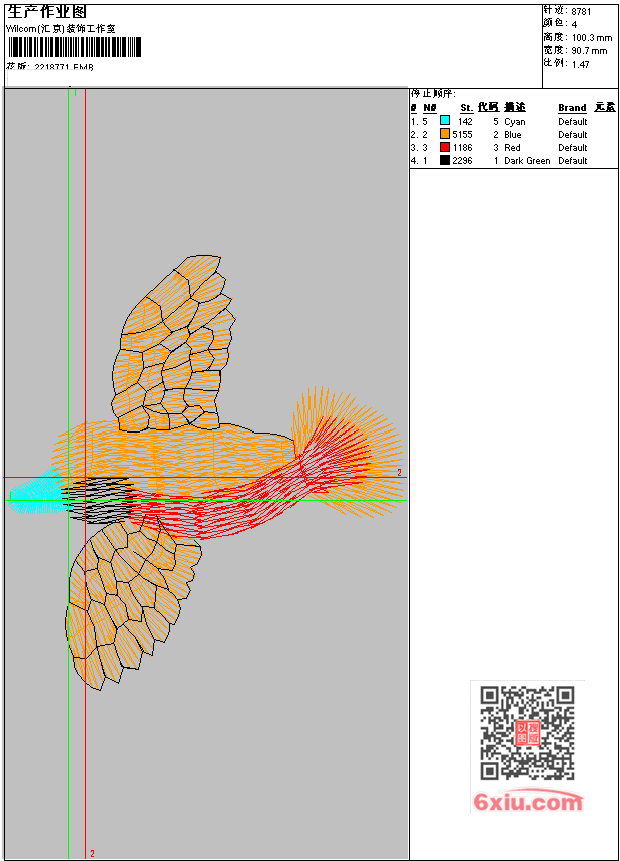This screenshot has height=861, width=620.
Task: Click the St. column header
Action: 466,108
